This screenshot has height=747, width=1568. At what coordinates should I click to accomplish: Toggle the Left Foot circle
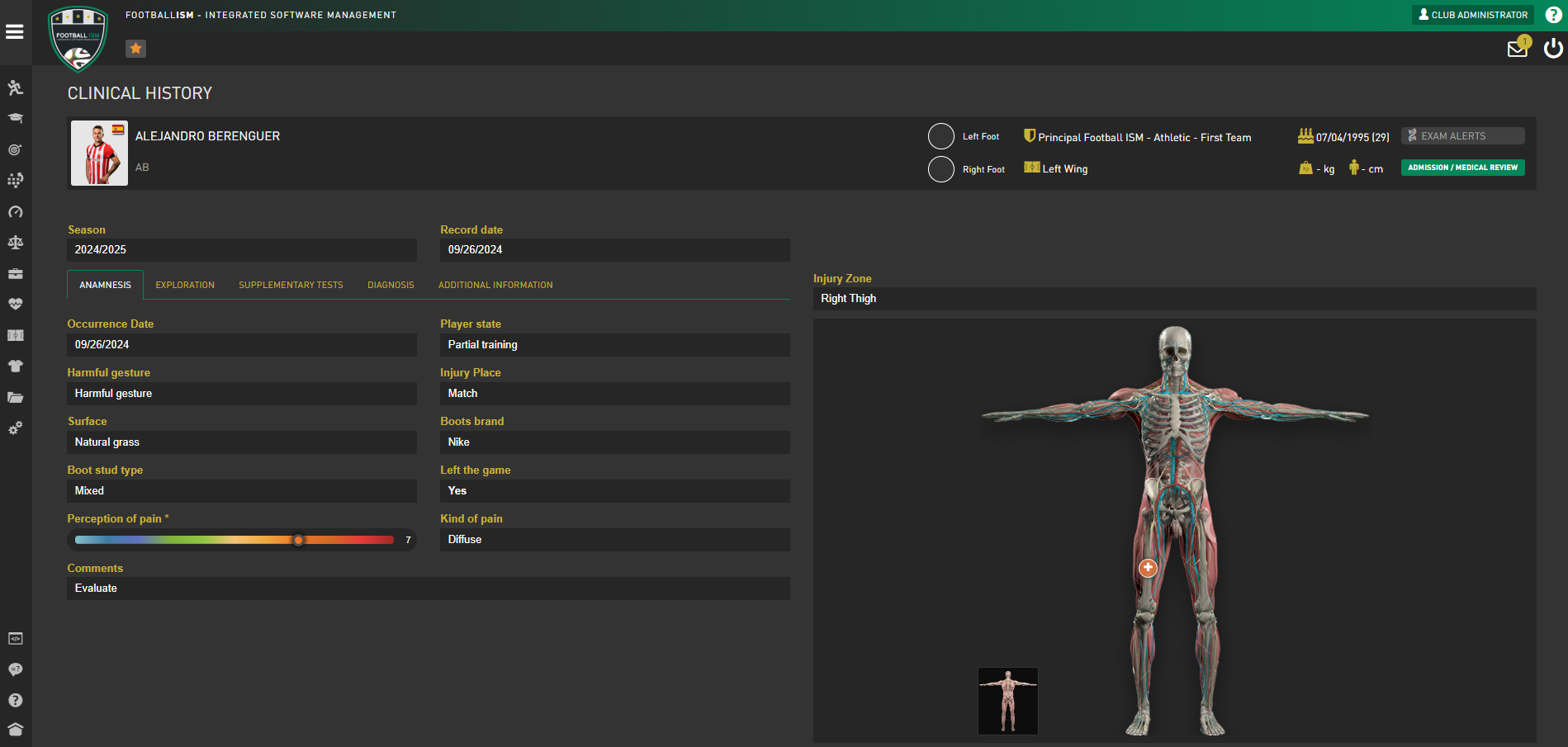(x=941, y=136)
